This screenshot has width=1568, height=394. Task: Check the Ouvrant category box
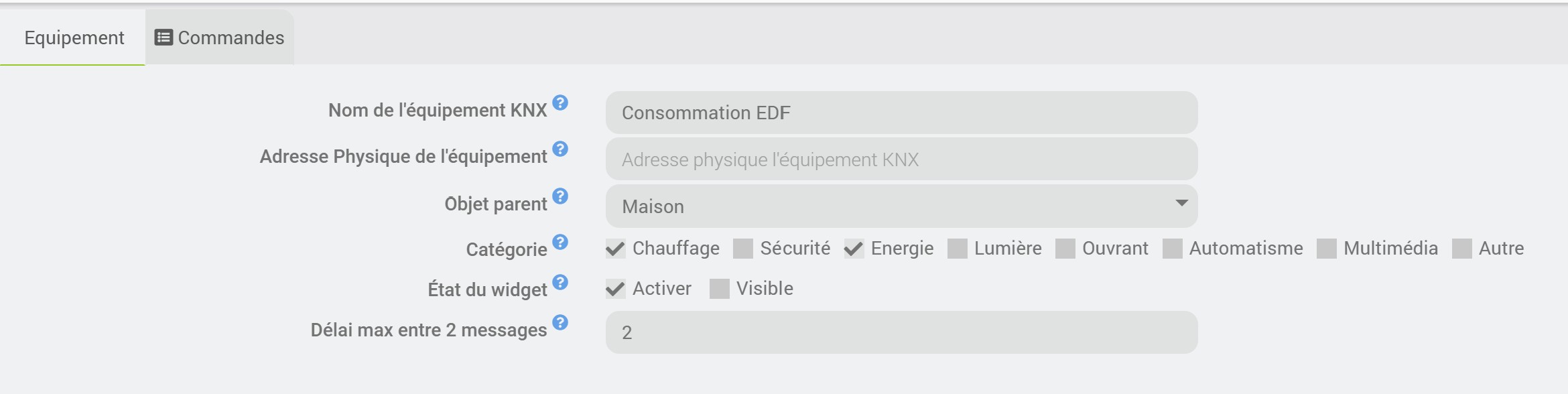click(x=1065, y=249)
